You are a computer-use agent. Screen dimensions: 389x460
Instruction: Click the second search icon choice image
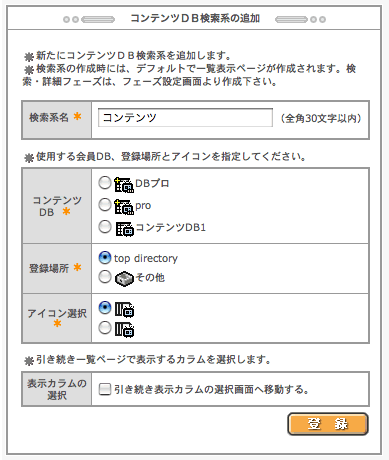click(x=124, y=329)
